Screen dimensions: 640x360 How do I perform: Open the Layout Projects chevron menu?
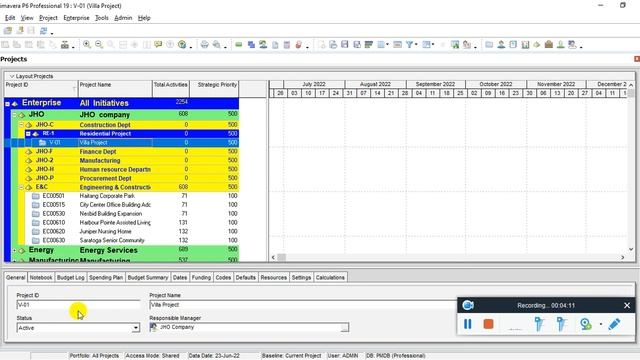(x=12, y=76)
